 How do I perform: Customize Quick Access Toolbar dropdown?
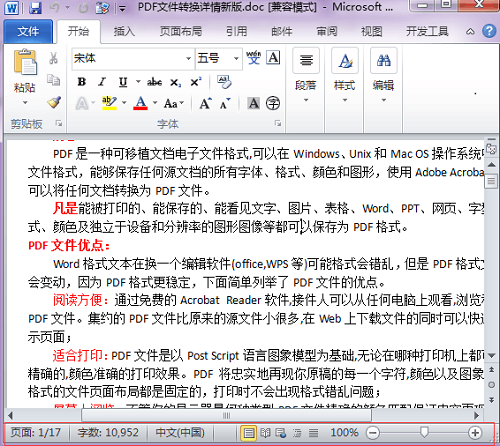[x=122, y=9]
